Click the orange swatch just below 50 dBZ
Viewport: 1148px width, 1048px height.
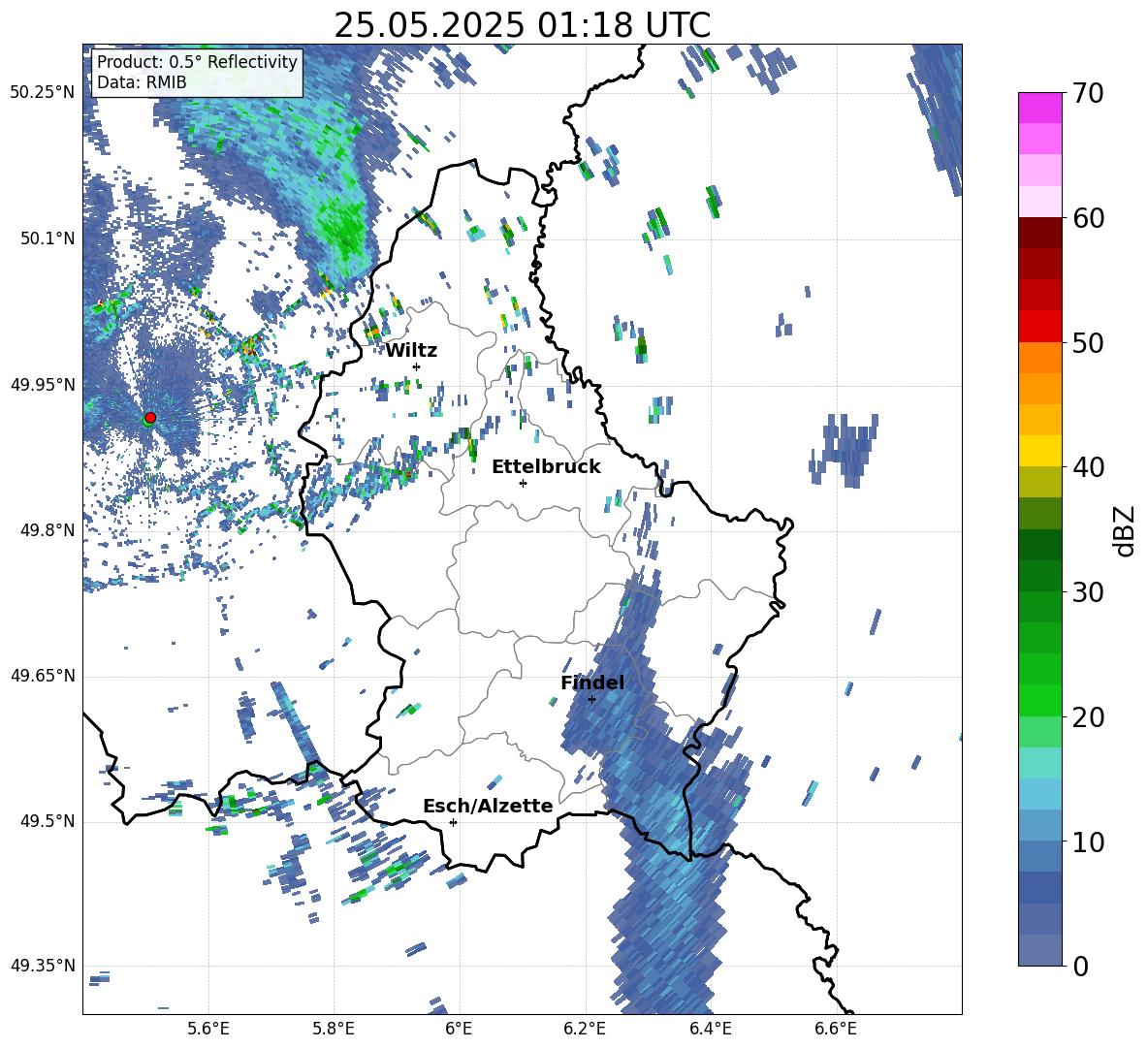1039,358
